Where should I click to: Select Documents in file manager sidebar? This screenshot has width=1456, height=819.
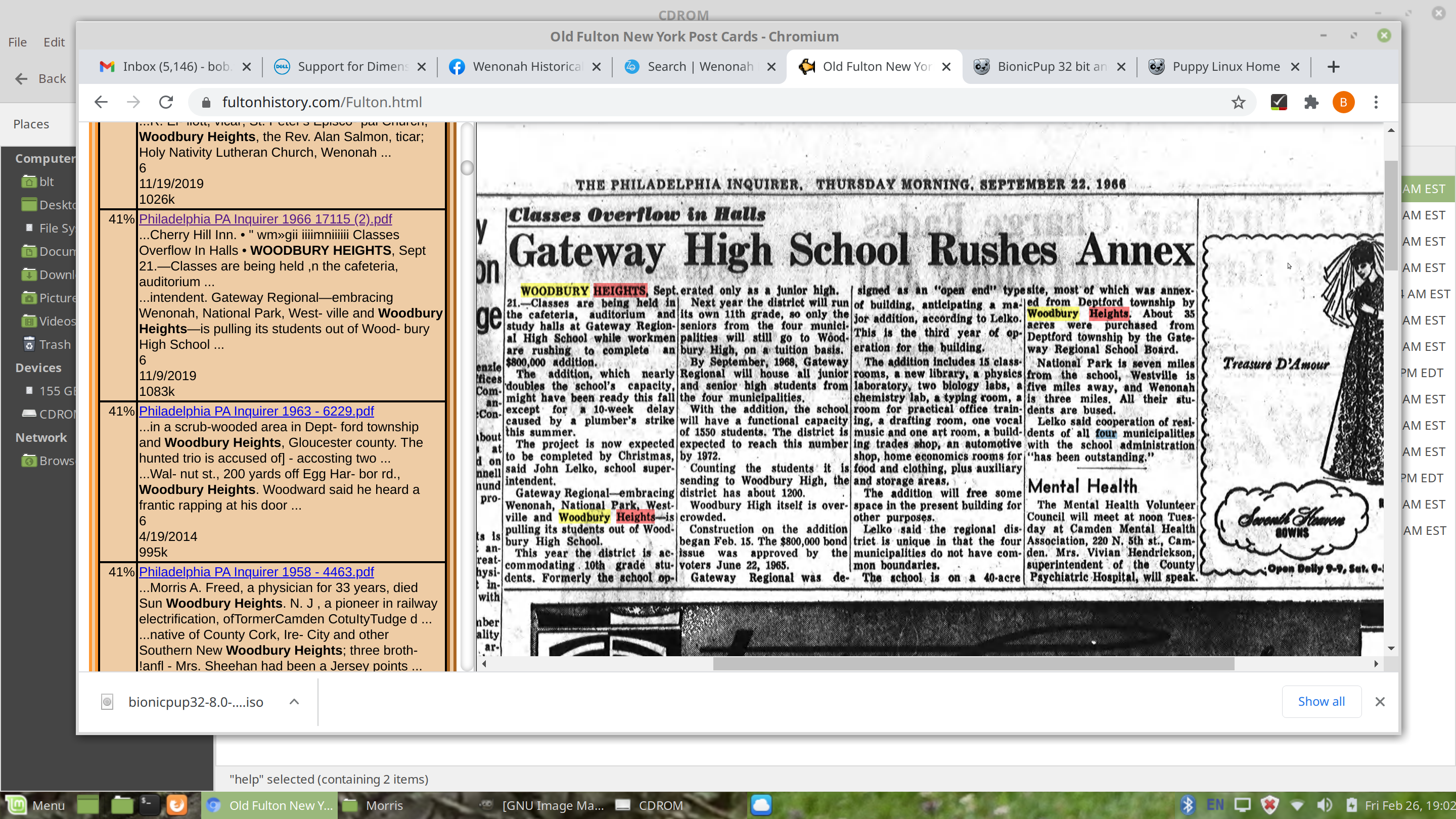pos(49,251)
